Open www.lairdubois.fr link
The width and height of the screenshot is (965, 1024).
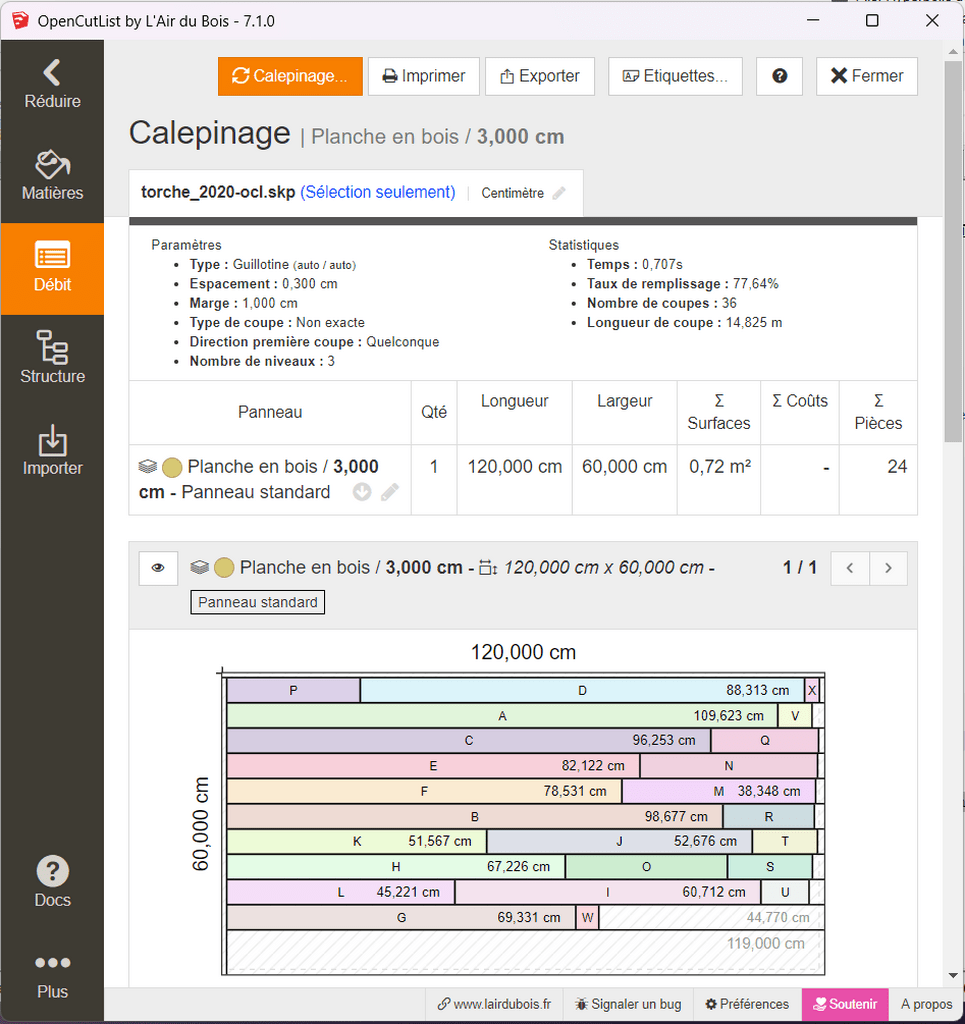494,1004
